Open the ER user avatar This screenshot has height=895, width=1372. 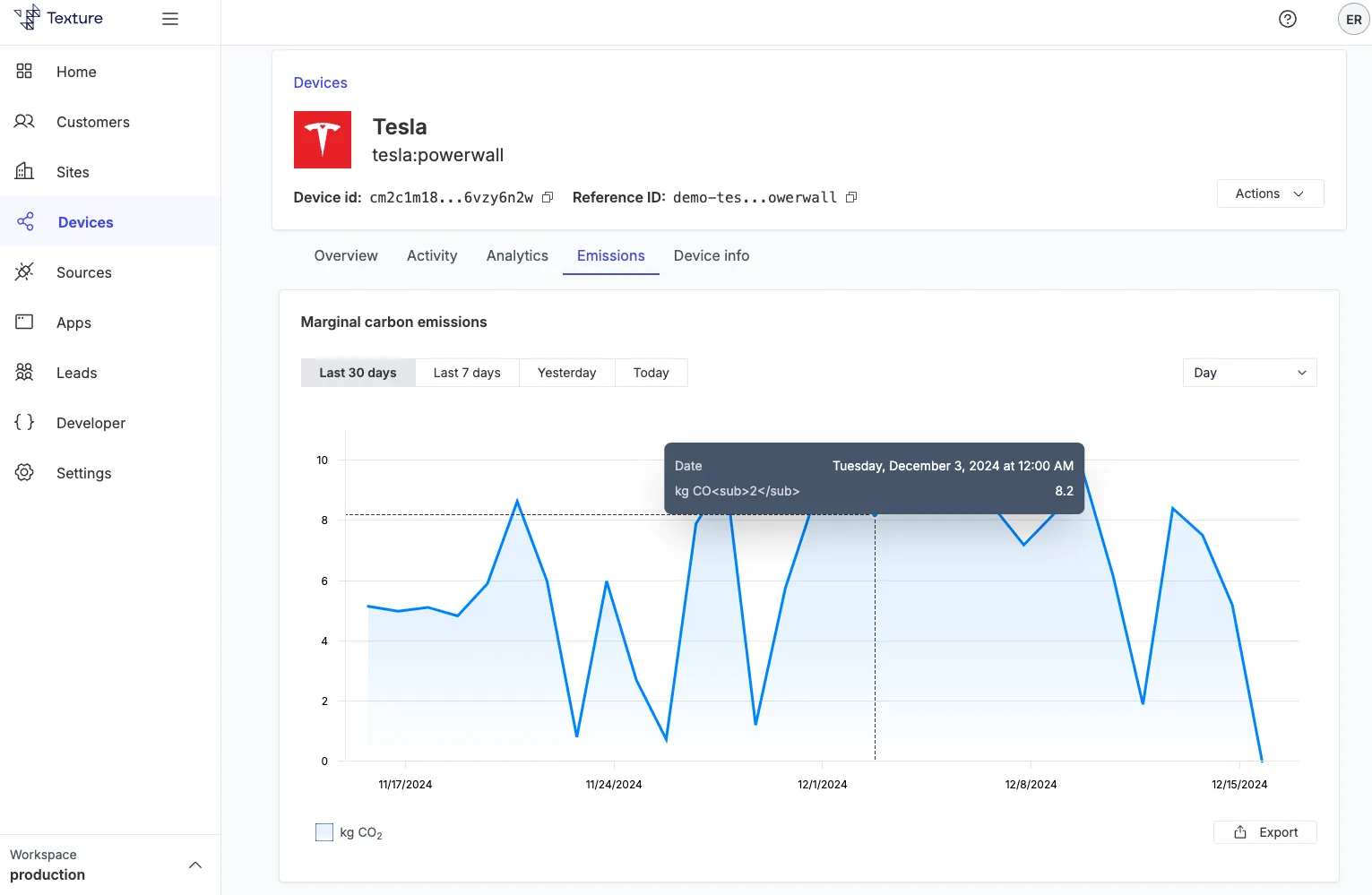tap(1353, 19)
